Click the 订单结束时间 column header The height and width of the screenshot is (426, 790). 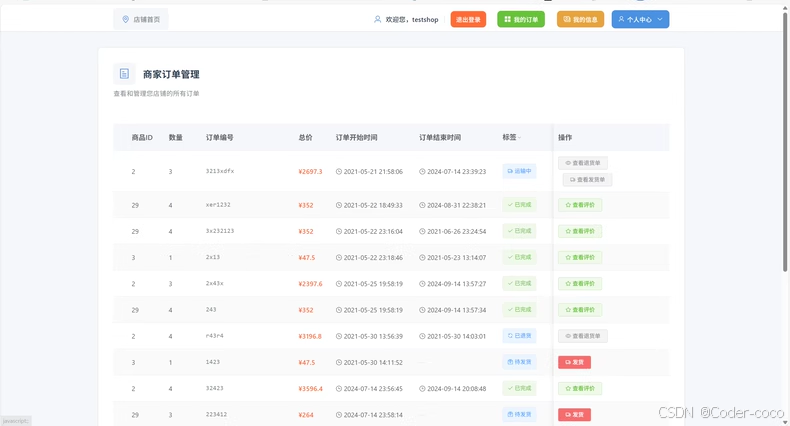pos(440,137)
